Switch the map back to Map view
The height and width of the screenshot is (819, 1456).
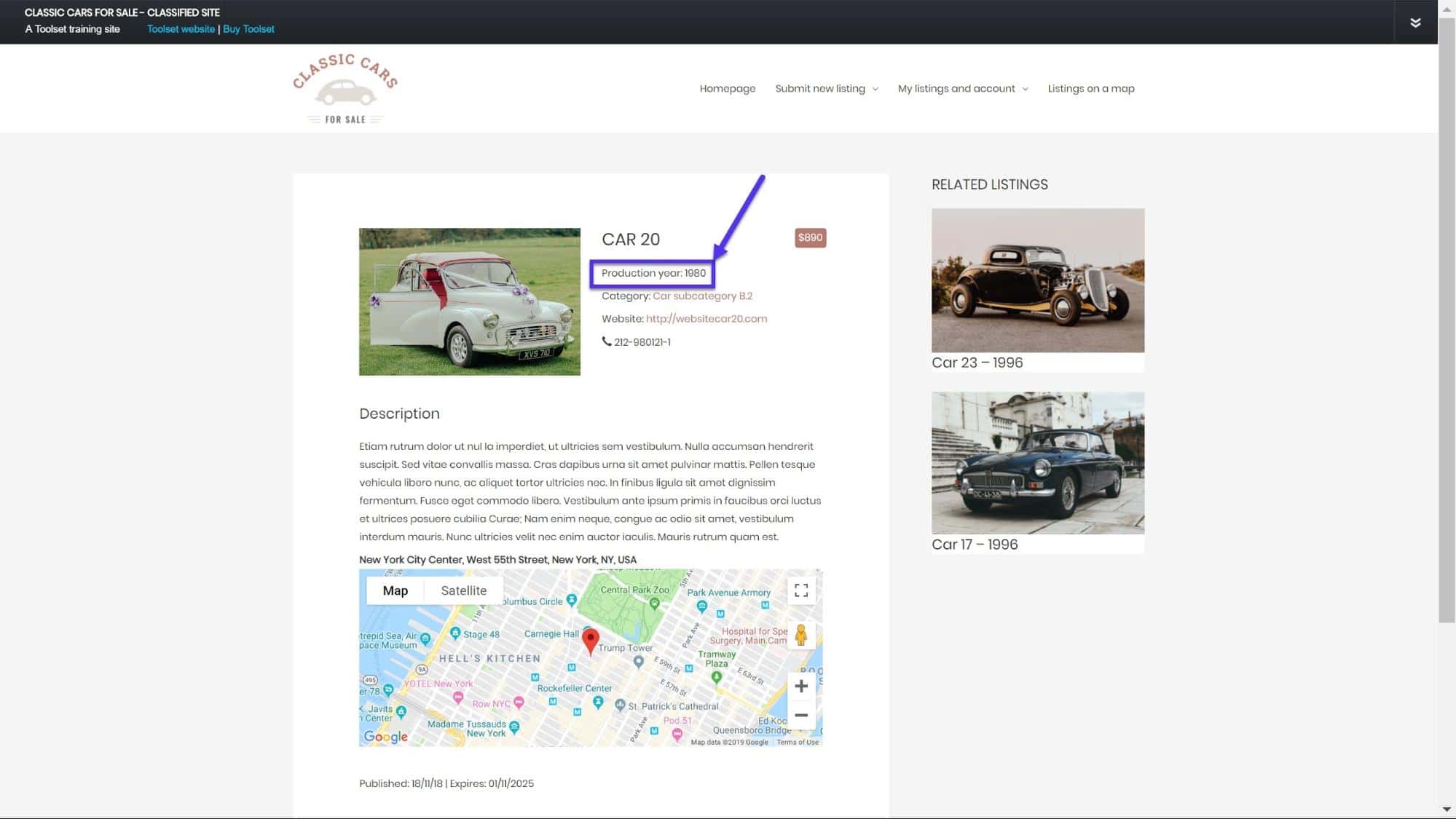coord(395,590)
